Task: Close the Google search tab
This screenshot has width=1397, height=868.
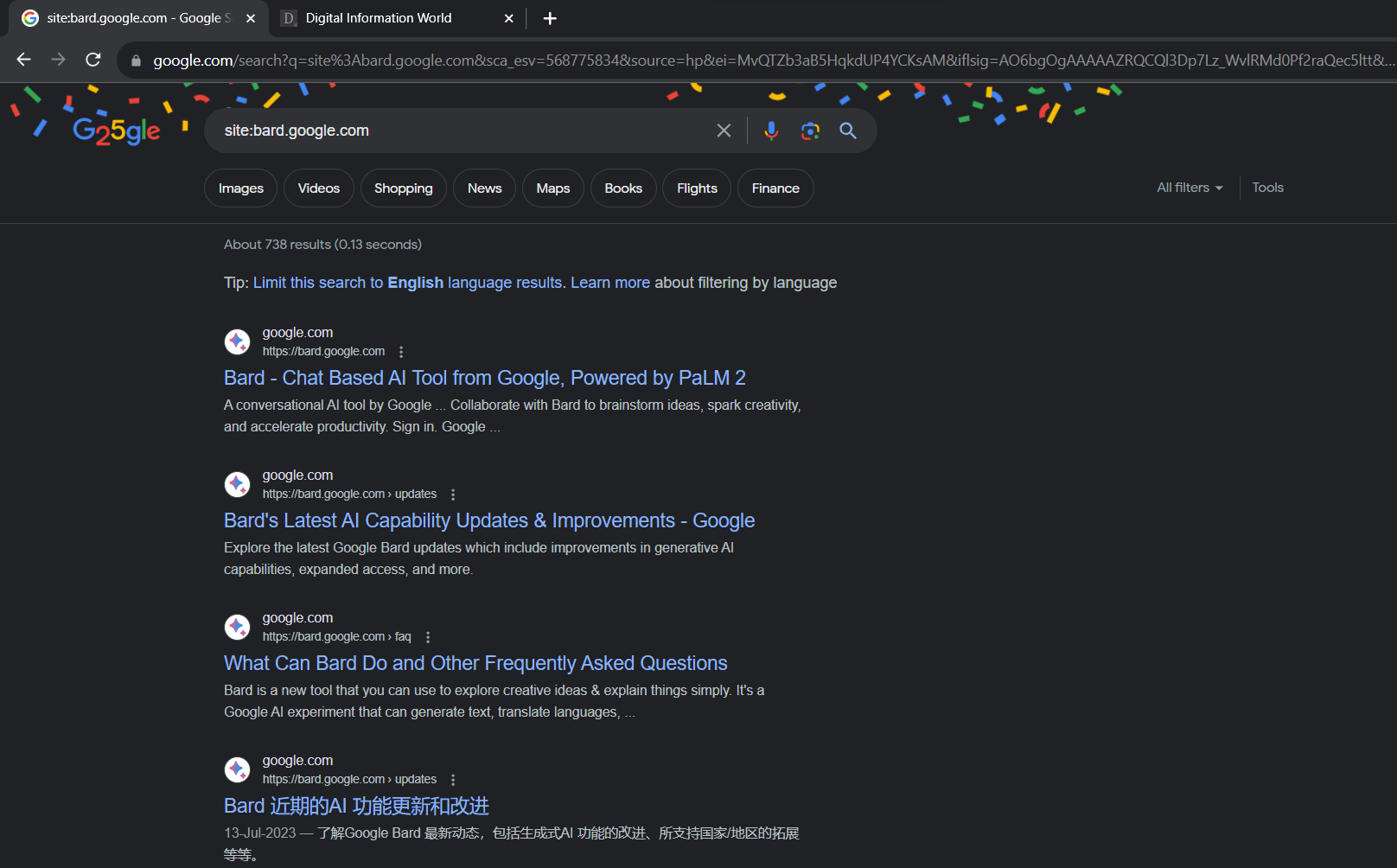Action: 251,18
